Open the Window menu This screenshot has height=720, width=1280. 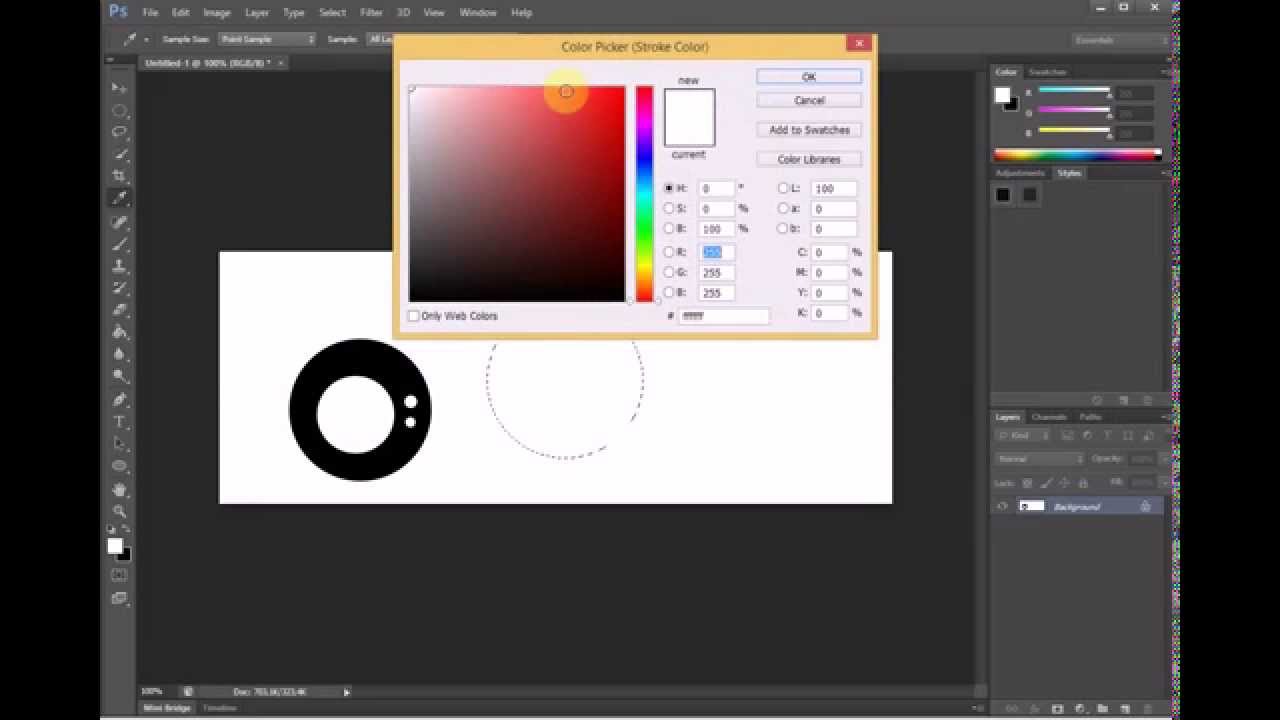tap(478, 13)
